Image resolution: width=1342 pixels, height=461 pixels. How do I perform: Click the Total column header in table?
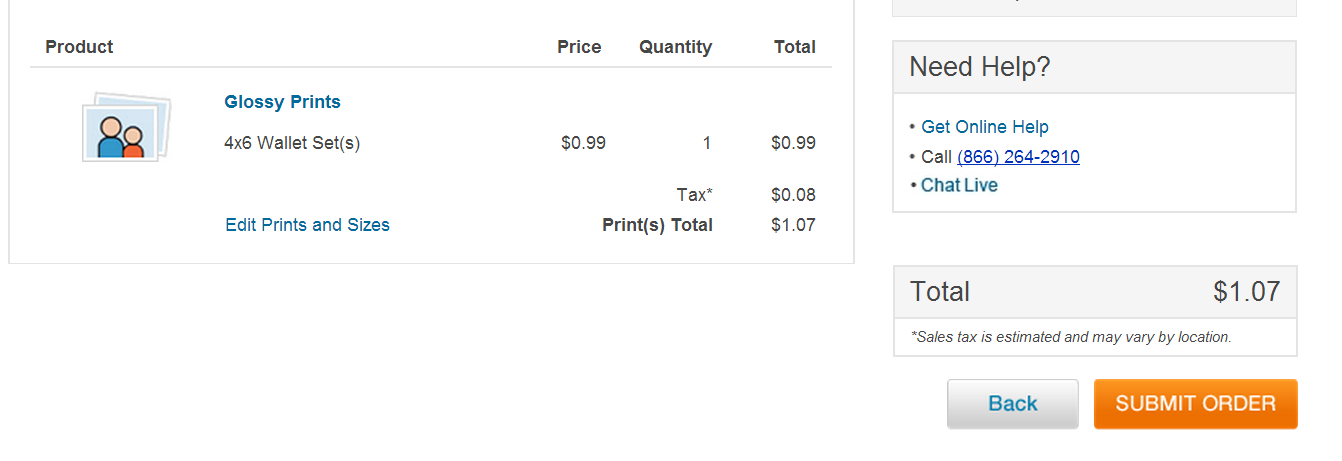(x=794, y=47)
